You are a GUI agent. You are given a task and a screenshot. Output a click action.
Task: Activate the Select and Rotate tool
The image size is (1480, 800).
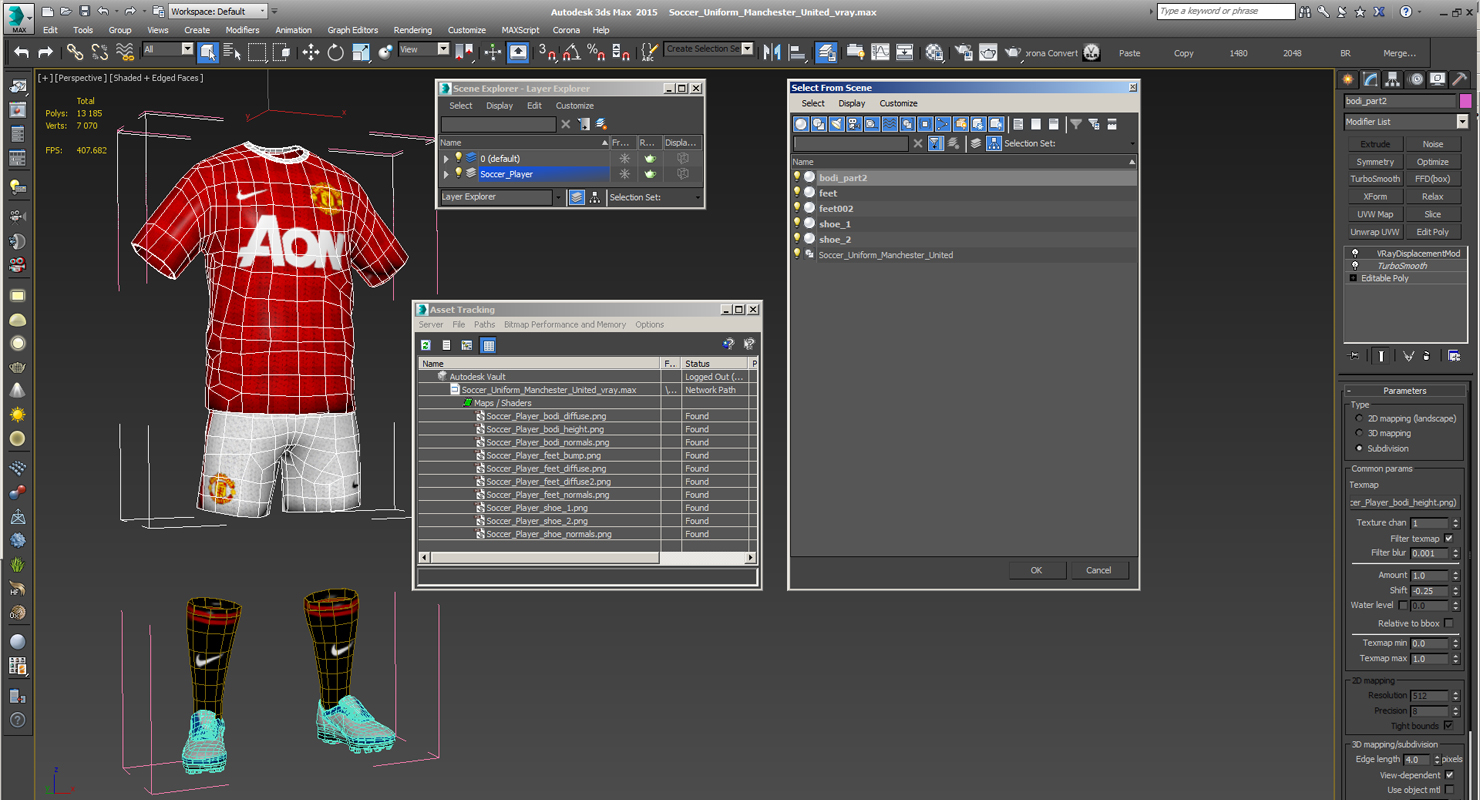(x=335, y=52)
